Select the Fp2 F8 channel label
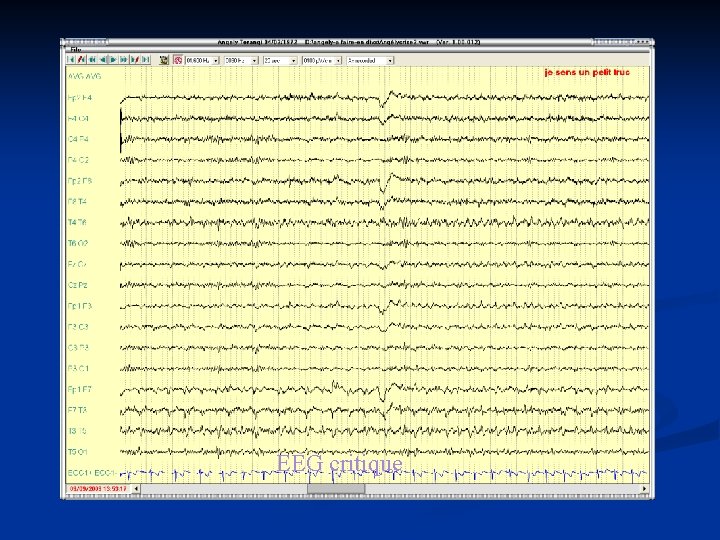720x540 pixels. point(79,181)
